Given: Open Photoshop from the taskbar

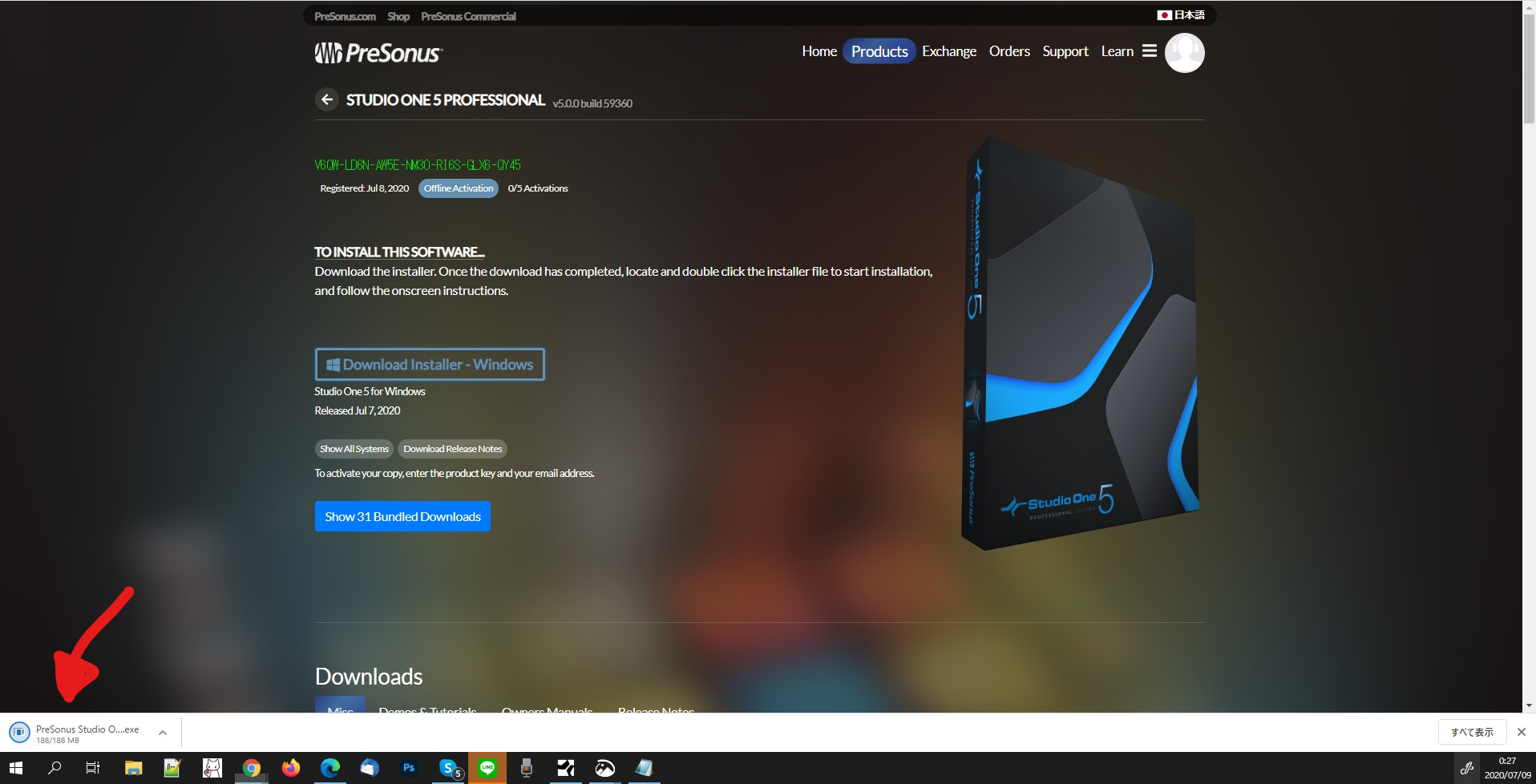Looking at the screenshot, I should click(x=408, y=768).
